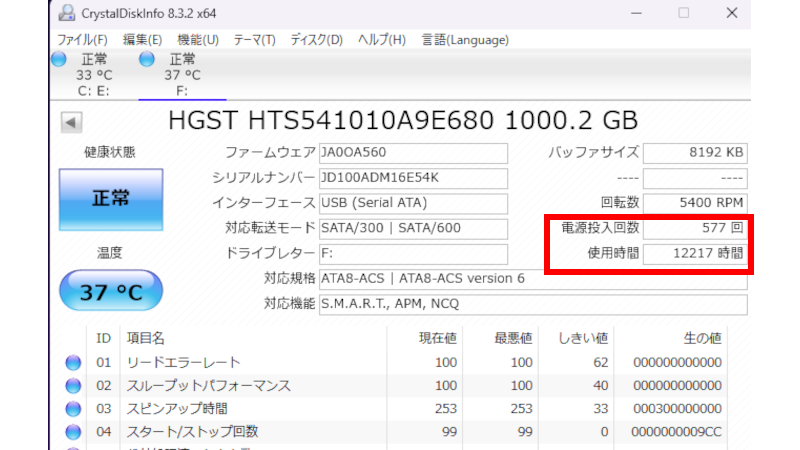Open the ファイル(F) menu
This screenshot has height=450, width=800.
[x=82, y=40]
